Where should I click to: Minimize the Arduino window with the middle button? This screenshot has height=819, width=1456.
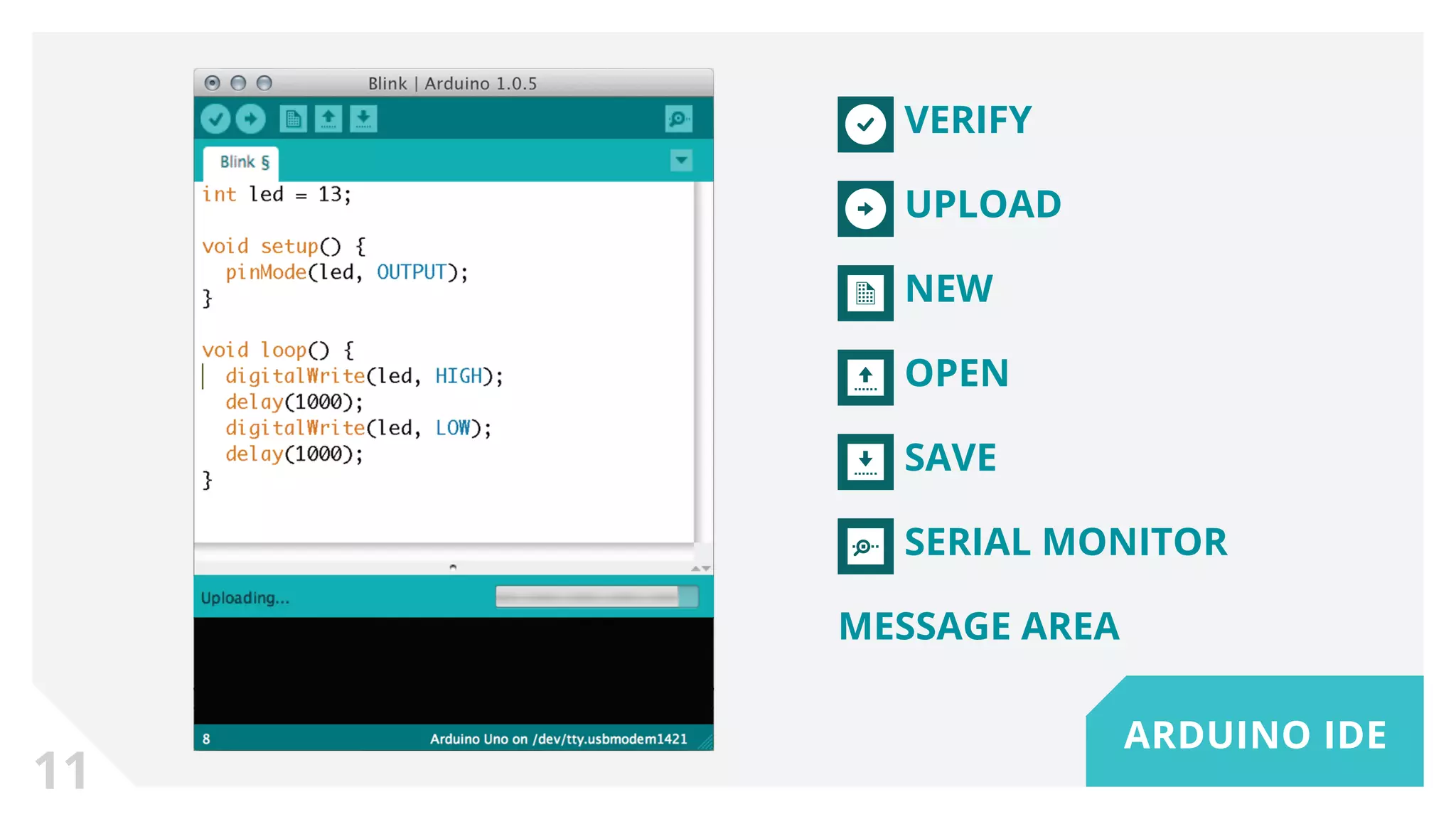238,83
